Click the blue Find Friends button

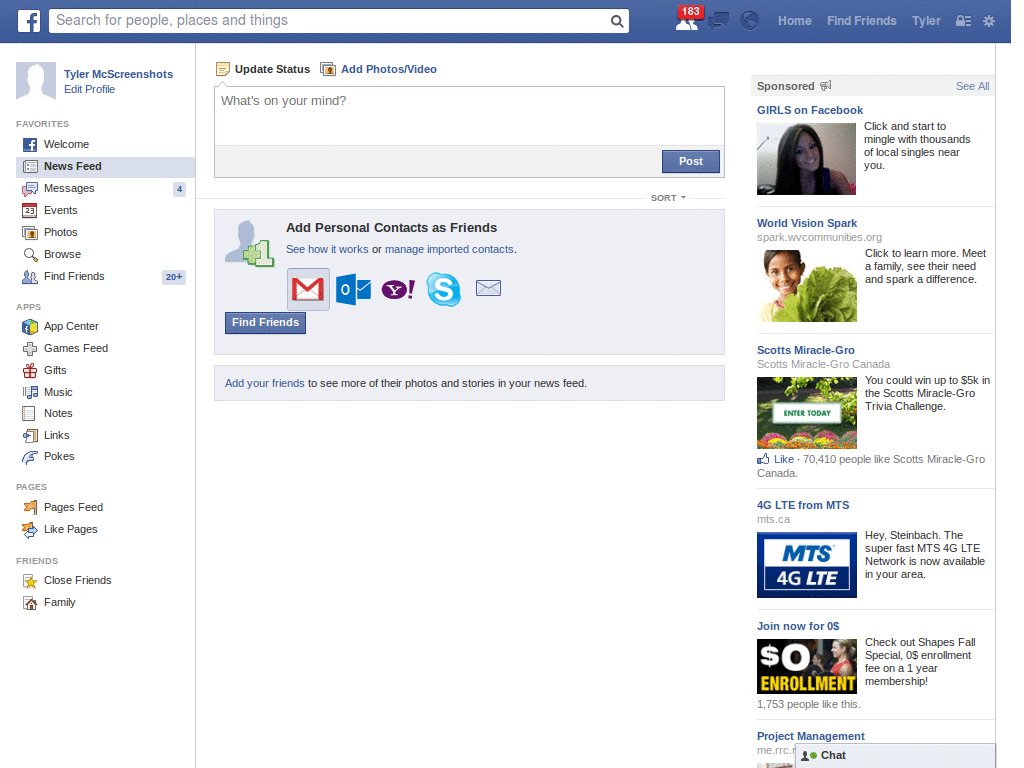[x=265, y=323]
